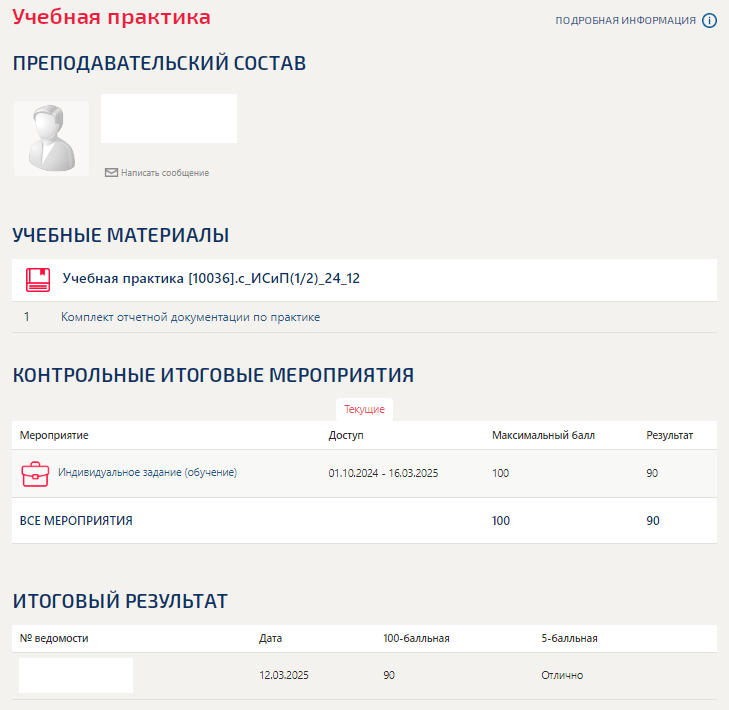This screenshot has height=710, width=729.
Task: Click the Отлично grade value
Action: [x=562, y=675]
